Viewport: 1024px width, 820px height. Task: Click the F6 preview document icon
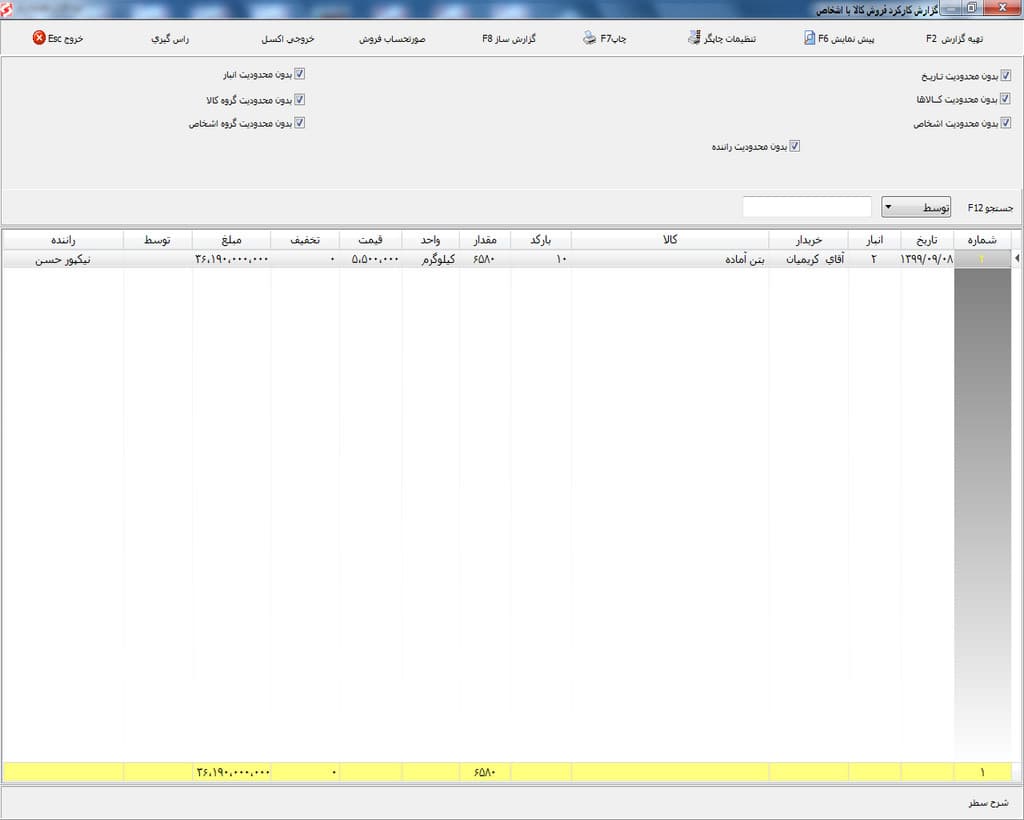coord(809,38)
